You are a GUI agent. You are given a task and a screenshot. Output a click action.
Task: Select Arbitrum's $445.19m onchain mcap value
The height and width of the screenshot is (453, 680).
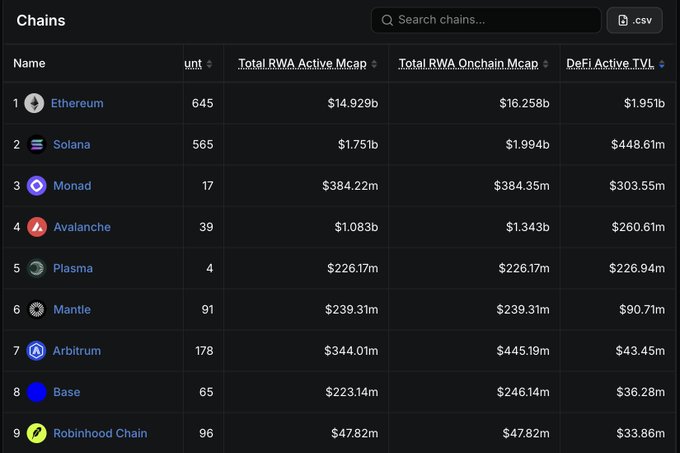[523, 351]
